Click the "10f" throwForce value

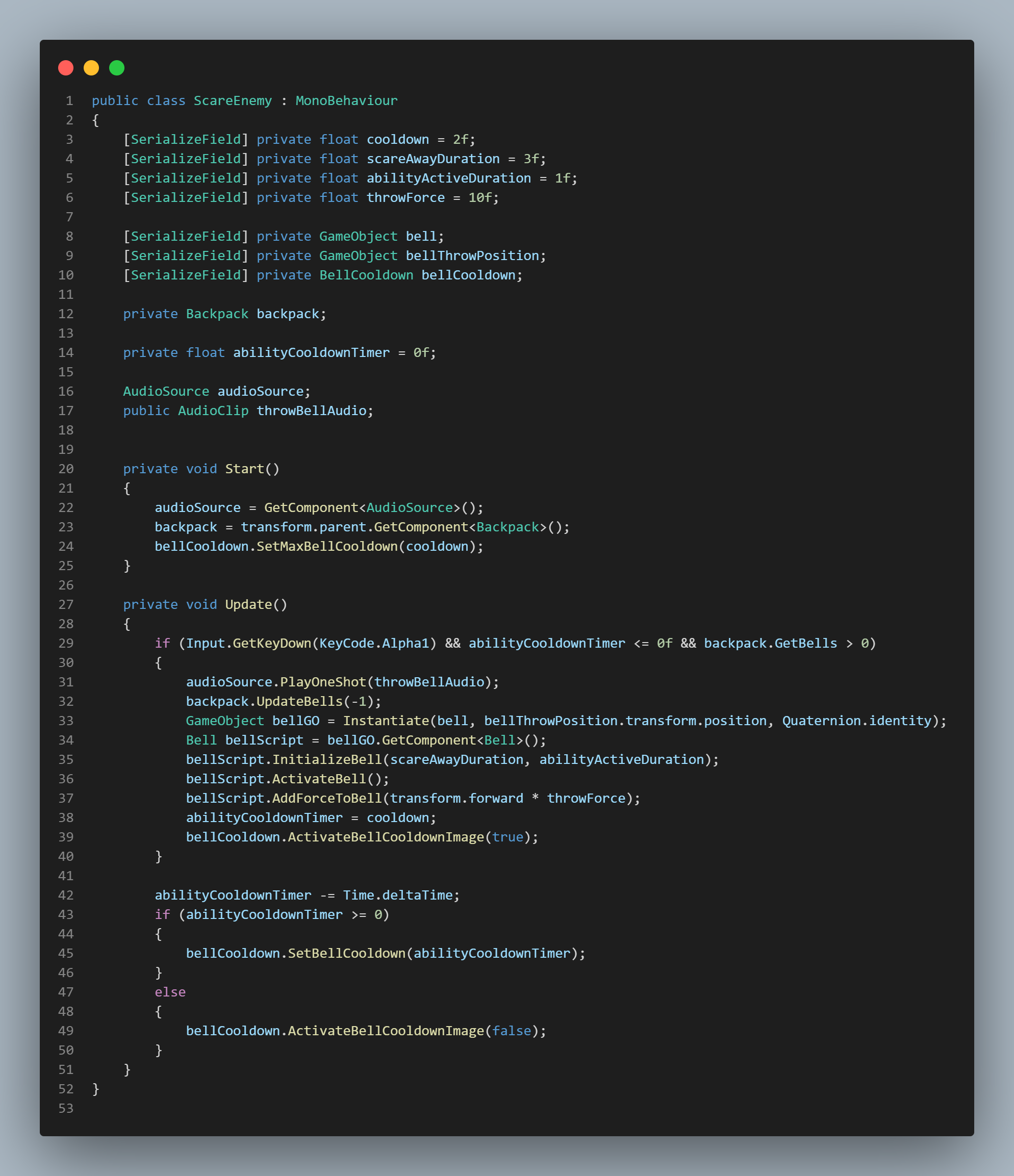pos(480,197)
